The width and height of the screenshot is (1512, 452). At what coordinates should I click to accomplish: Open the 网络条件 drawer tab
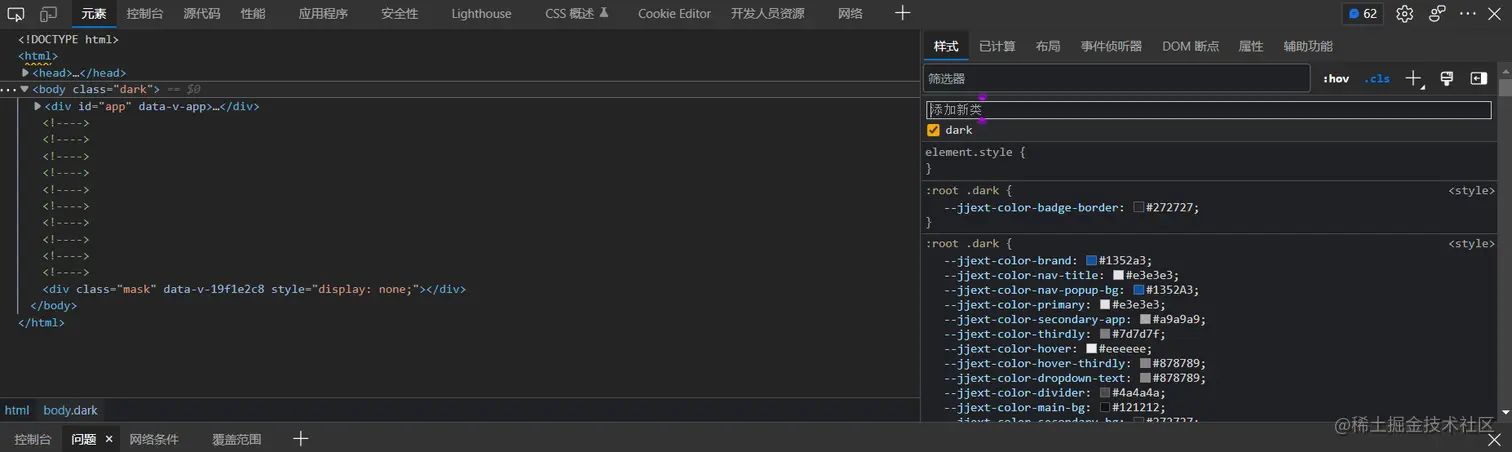point(154,439)
